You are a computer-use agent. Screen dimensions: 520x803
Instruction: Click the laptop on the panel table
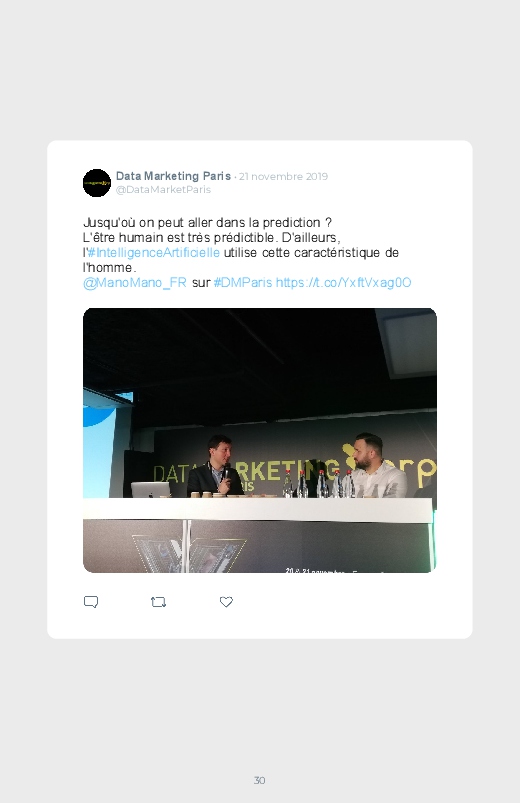pyautogui.click(x=150, y=490)
